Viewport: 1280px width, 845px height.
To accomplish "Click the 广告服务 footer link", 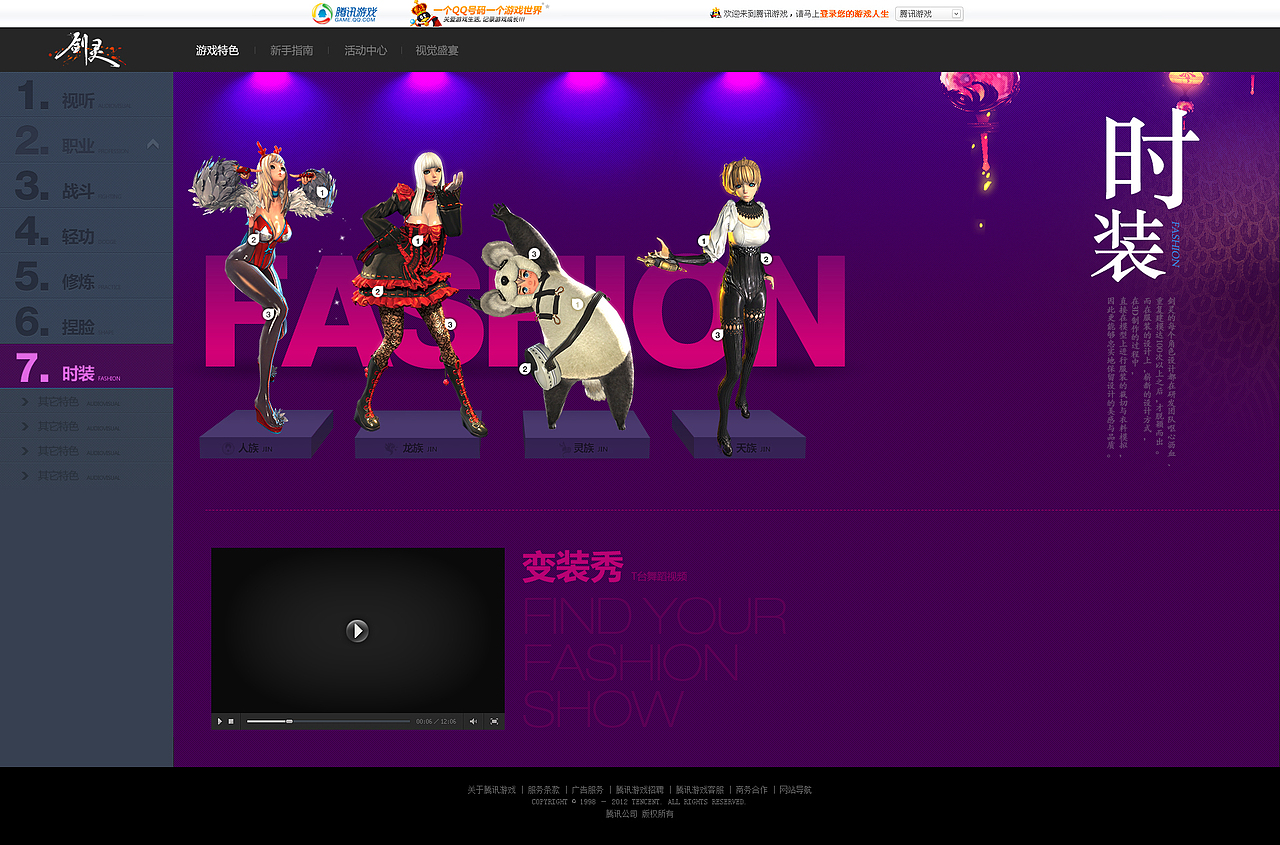I will point(588,790).
